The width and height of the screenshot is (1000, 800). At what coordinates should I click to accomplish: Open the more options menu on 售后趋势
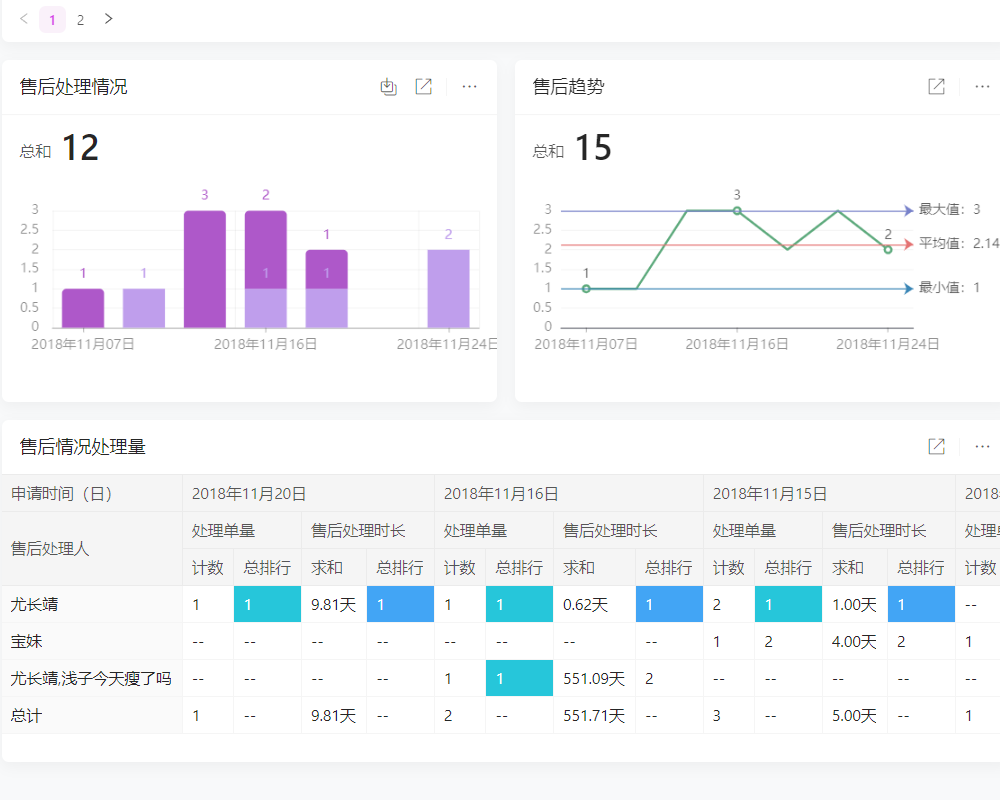click(x=981, y=87)
